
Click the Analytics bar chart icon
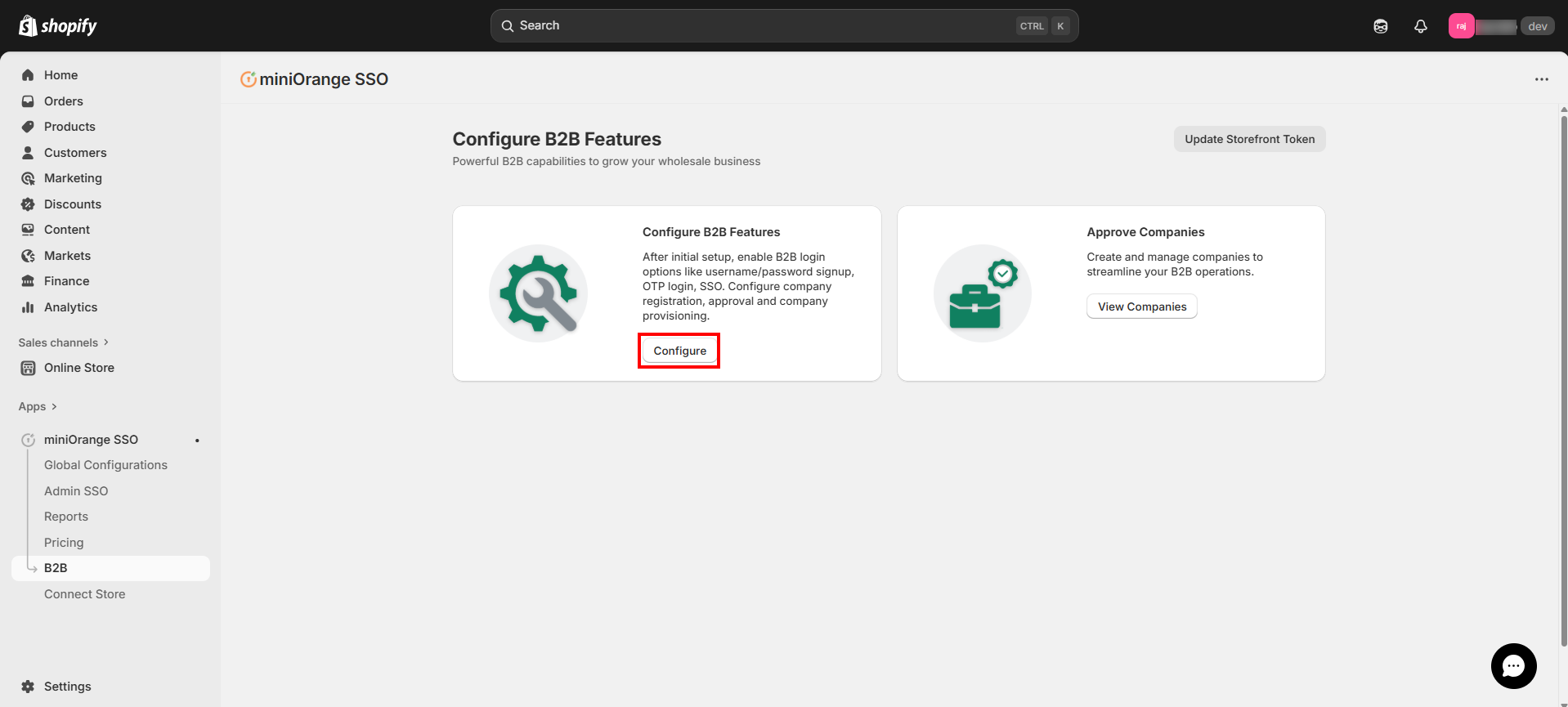(x=28, y=307)
